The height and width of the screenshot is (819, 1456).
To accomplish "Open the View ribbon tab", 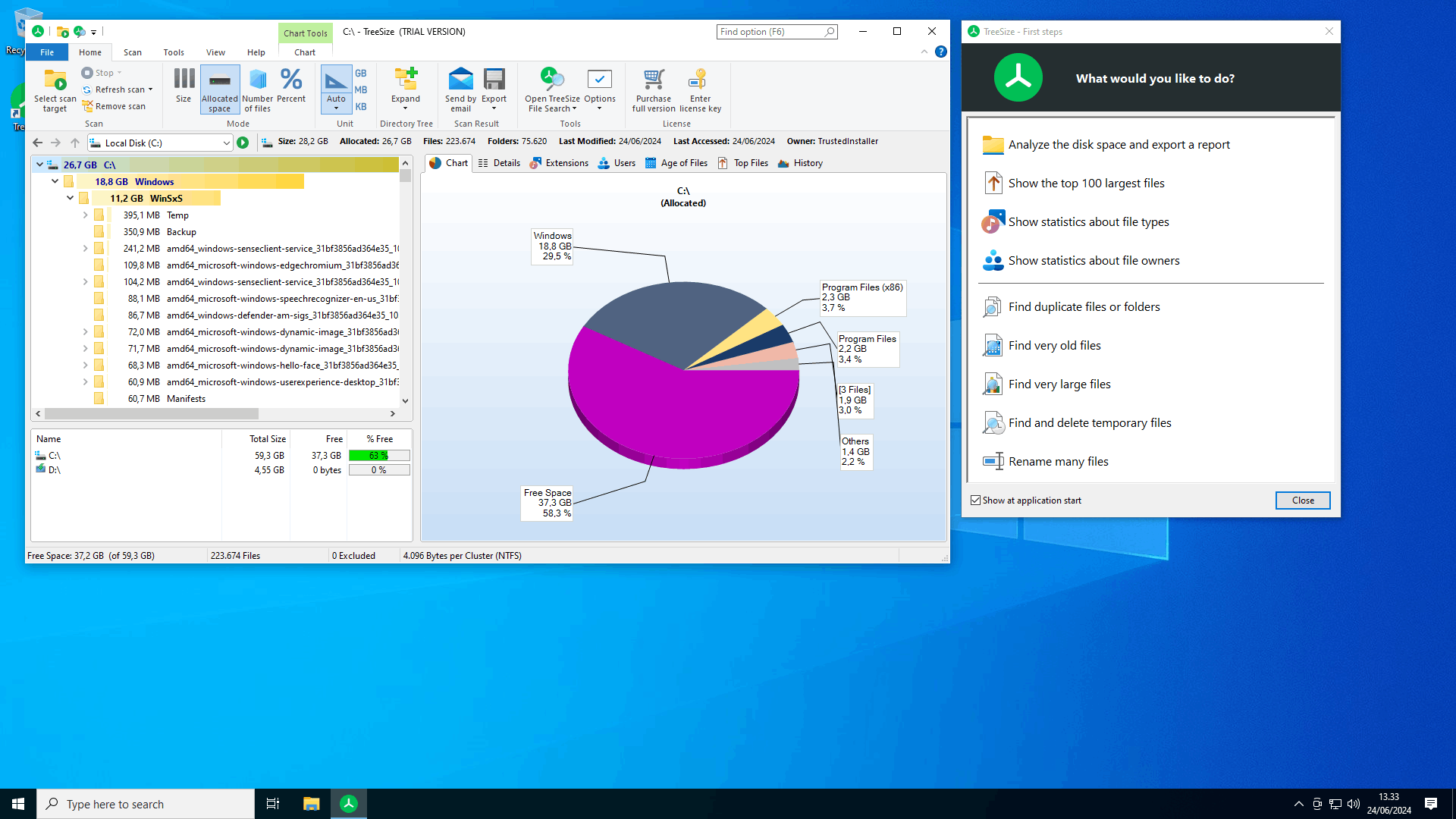I will (x=215, y=52).
